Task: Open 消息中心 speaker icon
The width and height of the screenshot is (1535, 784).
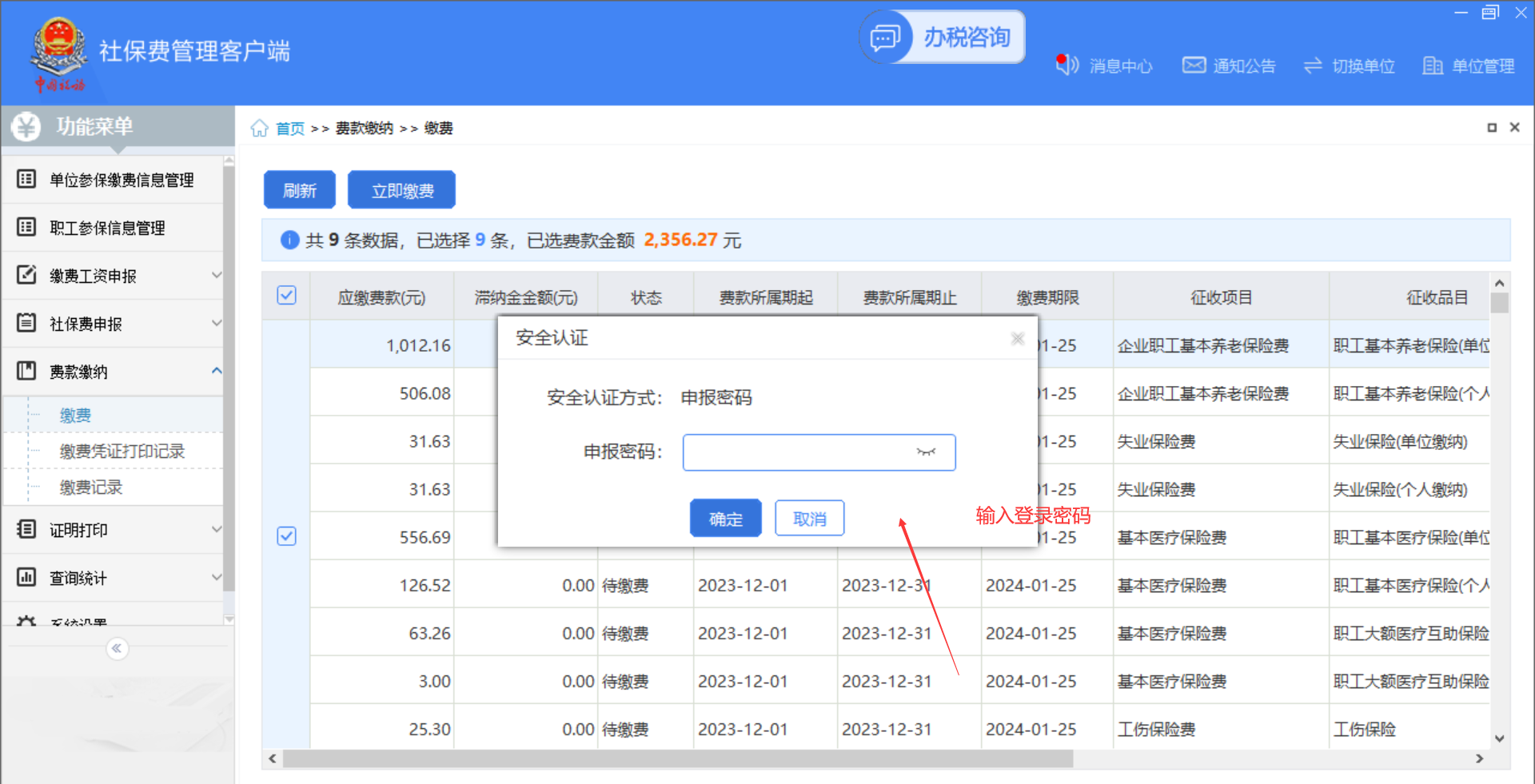Action: pyautogui.click(x=1067, y=65)
